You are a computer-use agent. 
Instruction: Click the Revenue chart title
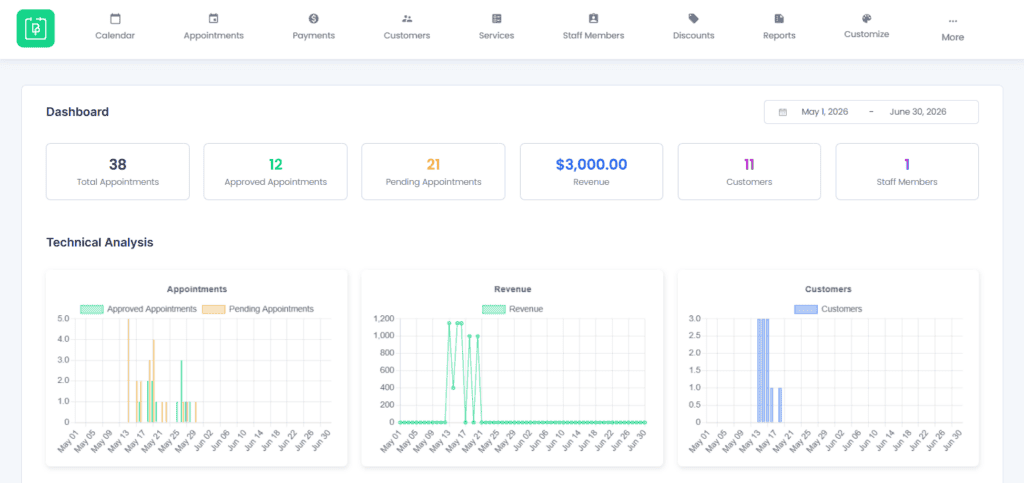coord(513,288)
